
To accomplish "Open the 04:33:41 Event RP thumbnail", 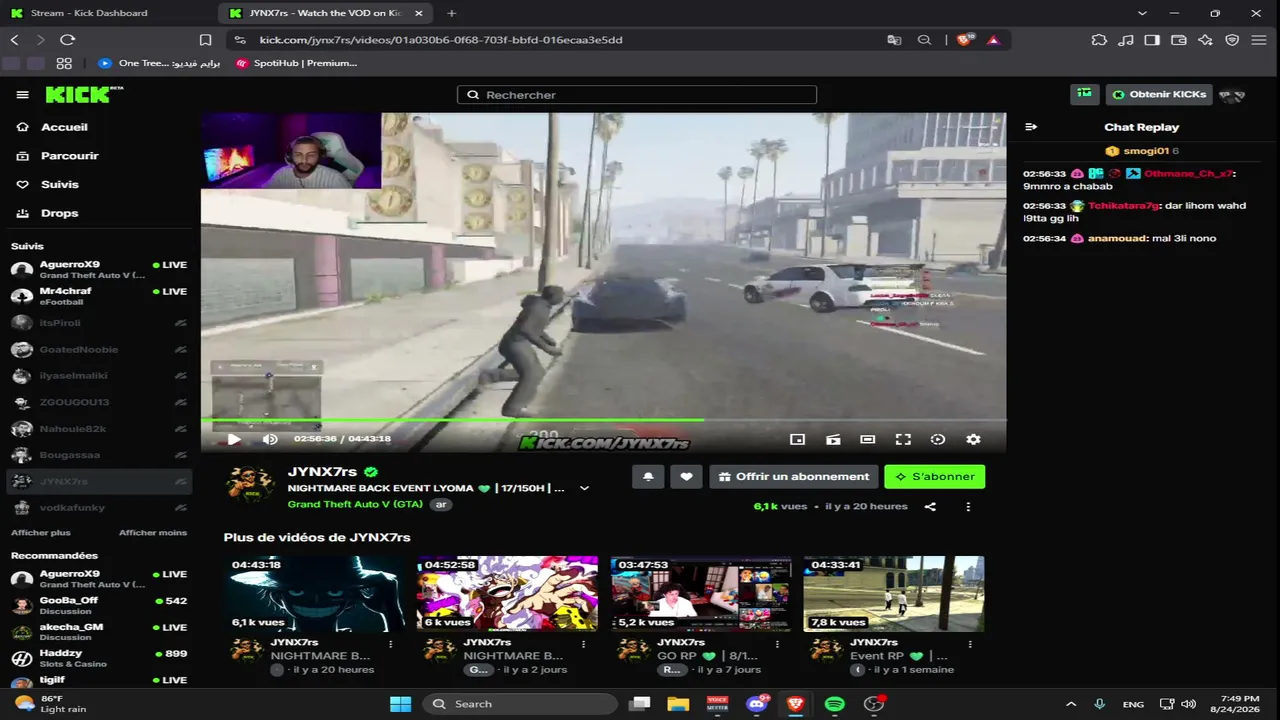I will (x=894, y=594).
